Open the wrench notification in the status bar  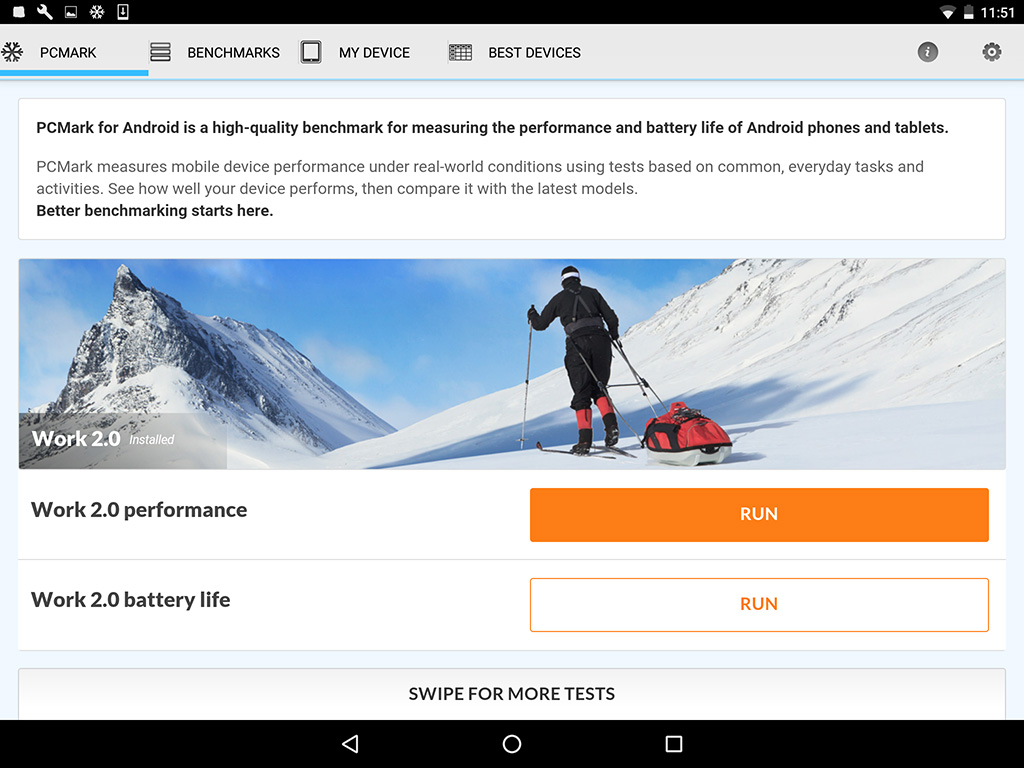pyautogui.click(x=45, y=12)
